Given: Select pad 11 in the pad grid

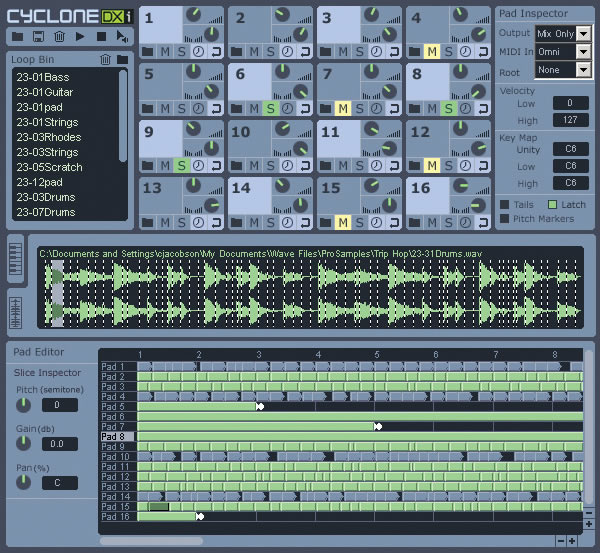Looking at the screenshot, I should (338, 138).
